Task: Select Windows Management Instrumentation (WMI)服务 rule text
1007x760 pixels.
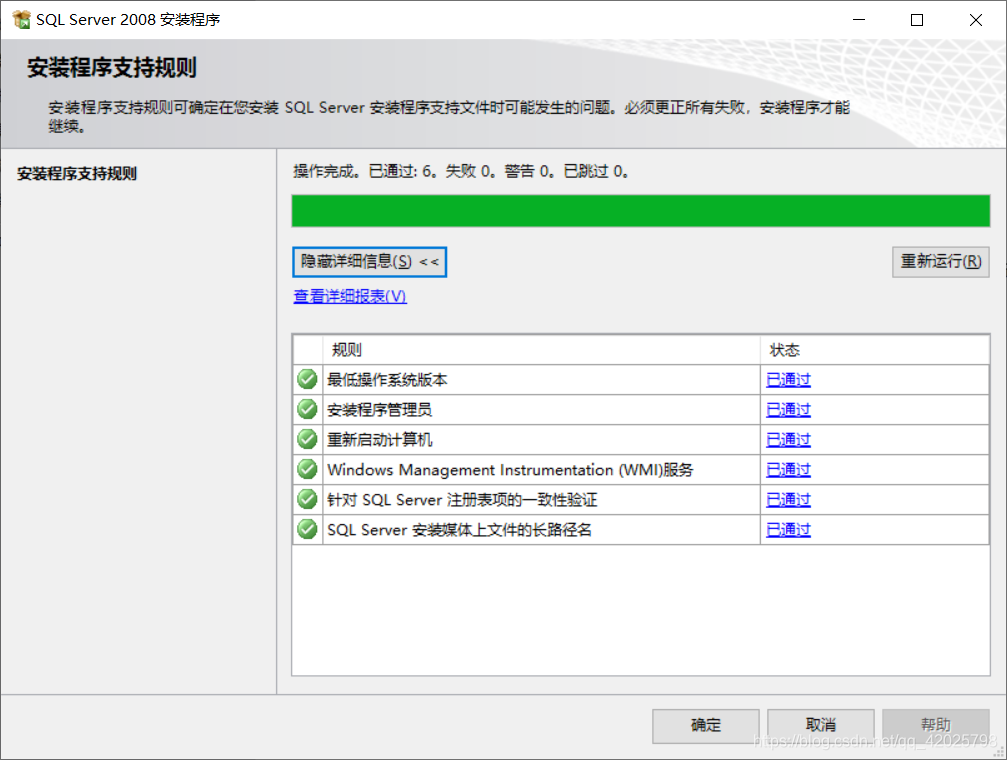Action: coord(511,470)
